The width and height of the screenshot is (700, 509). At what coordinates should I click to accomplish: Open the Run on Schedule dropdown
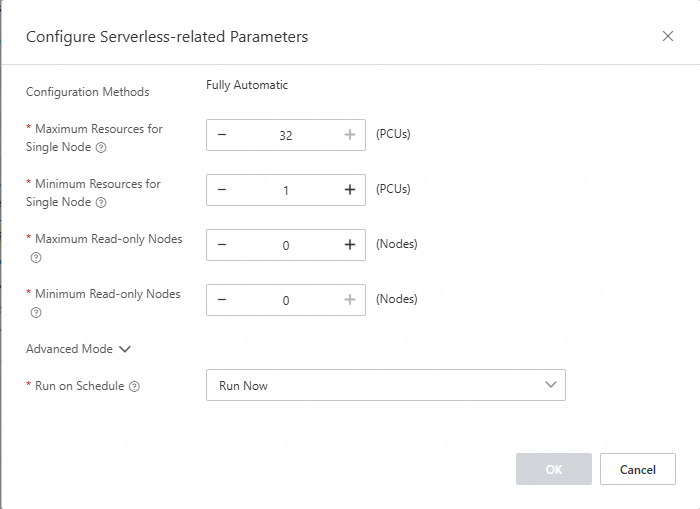click(385, 385)
